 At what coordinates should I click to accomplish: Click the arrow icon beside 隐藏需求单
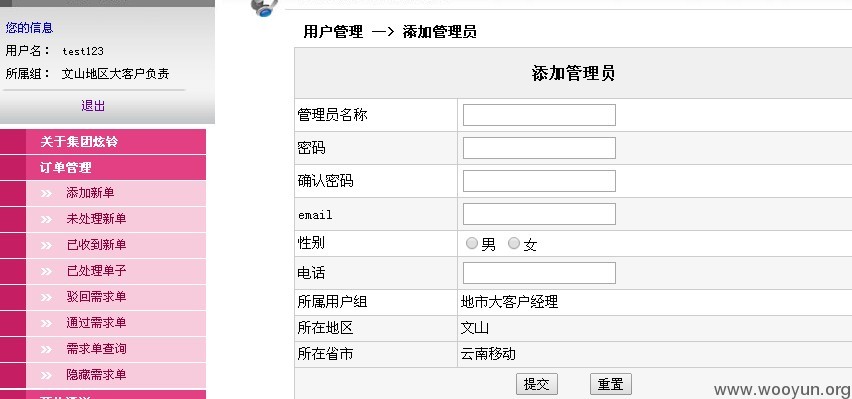point(46,376)
